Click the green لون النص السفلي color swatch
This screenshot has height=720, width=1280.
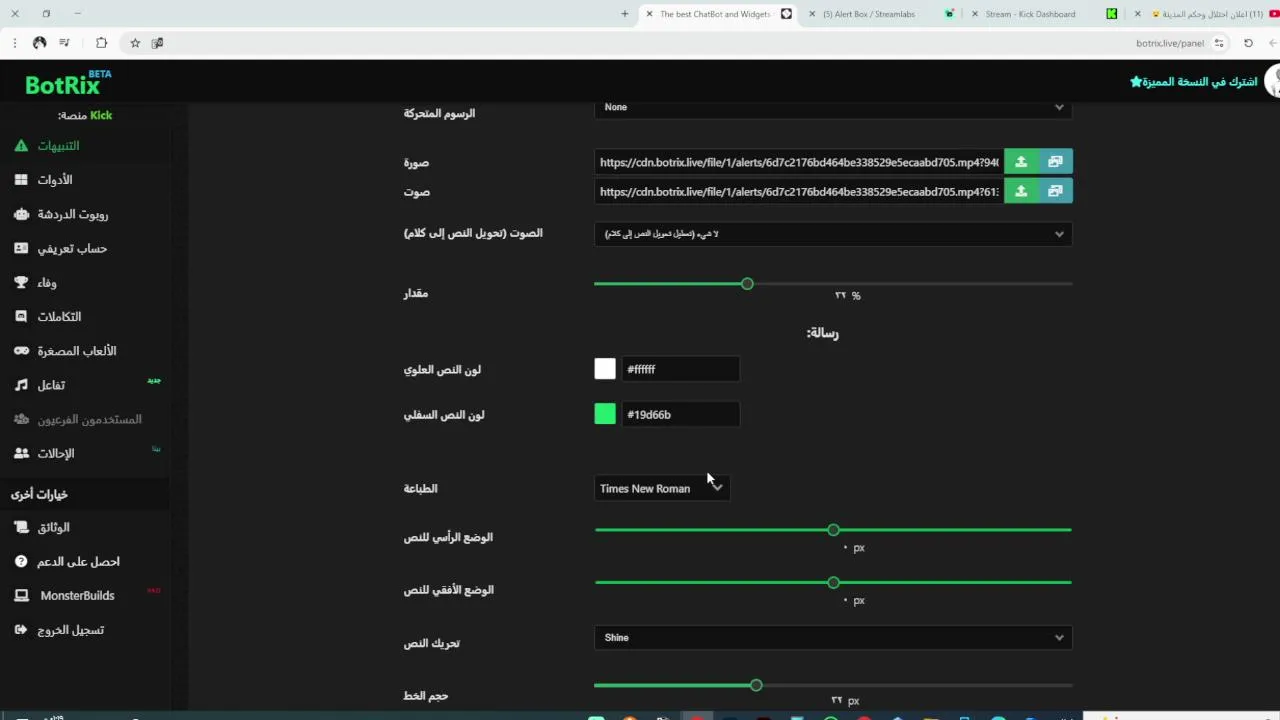pos(605,414)
